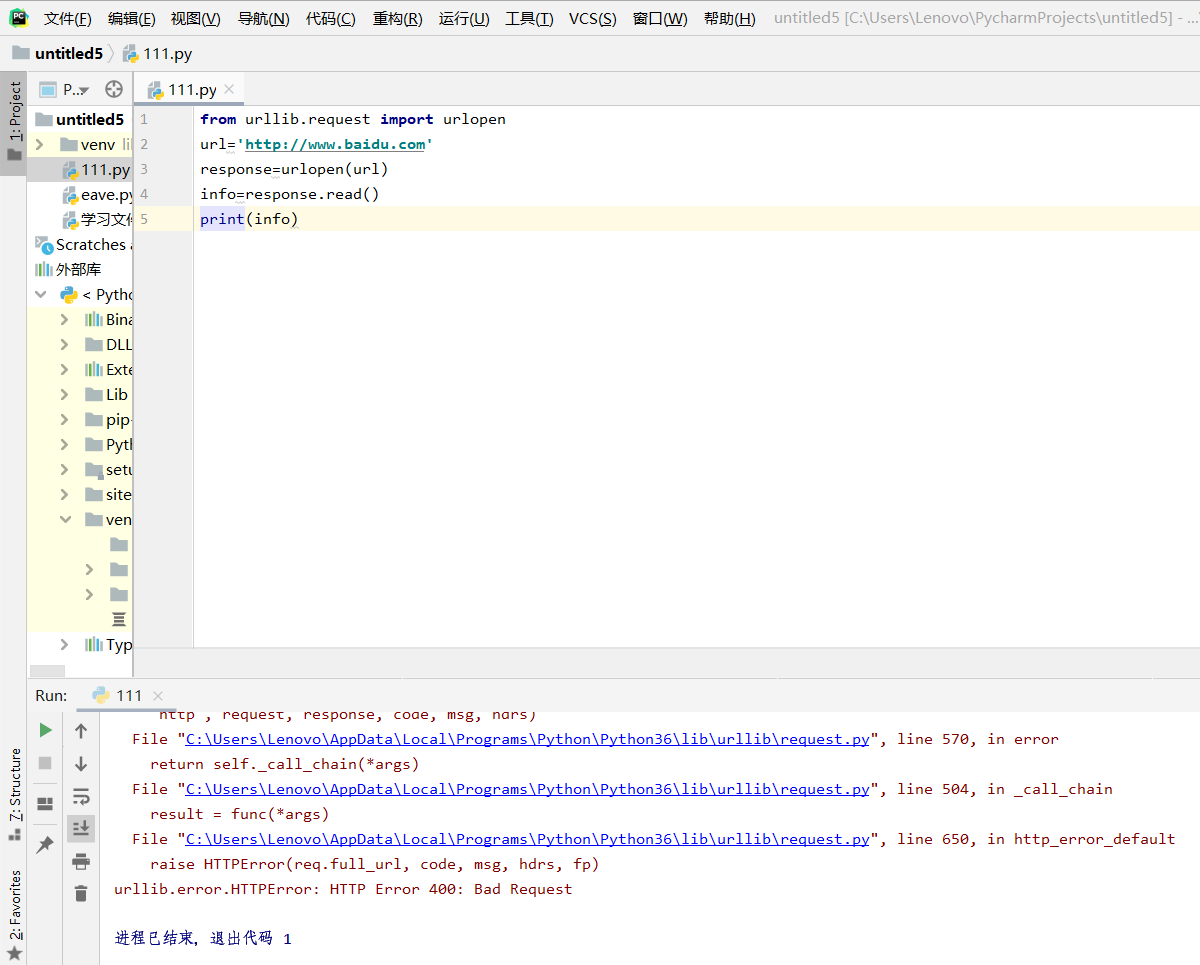Image resolution: width=1200 pixels, height=965 pixels.
Task: Expand the site folder node
Action: (x=64, y=494)
